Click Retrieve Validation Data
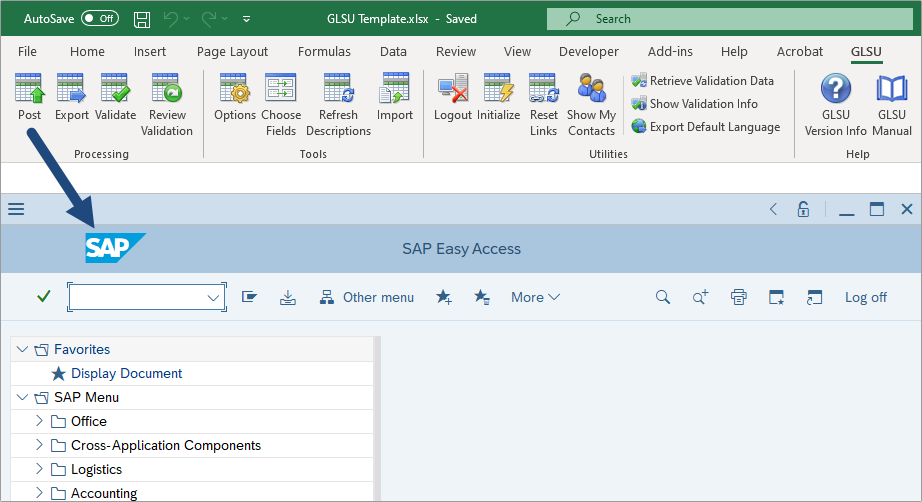 703,81
